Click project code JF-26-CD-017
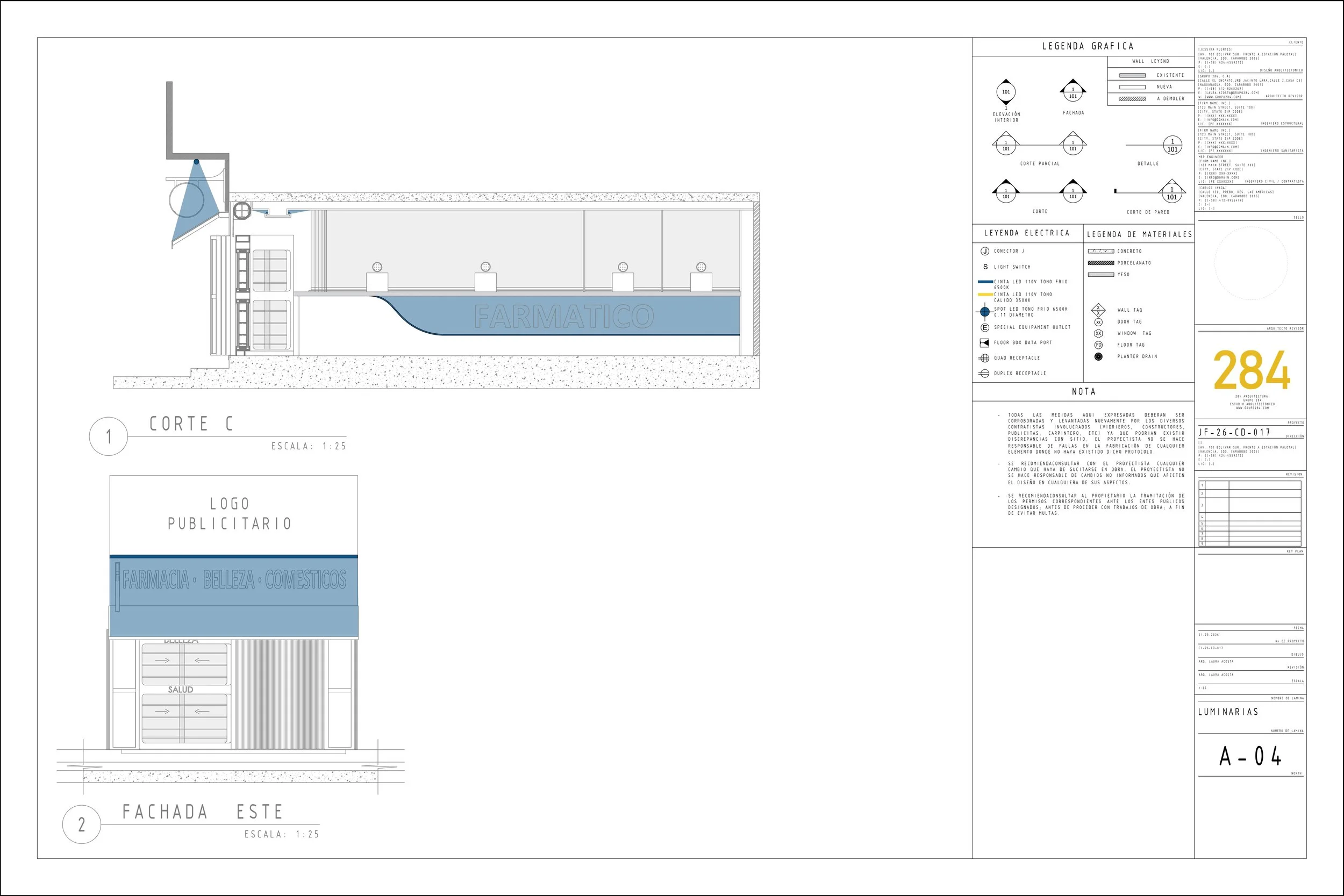1344x896 pixels. tap(1234, 433)
